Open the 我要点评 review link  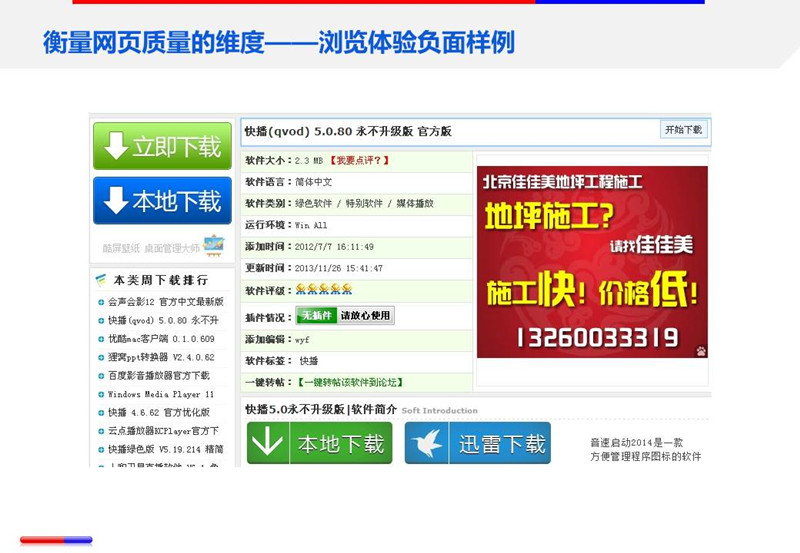(361, 160)
